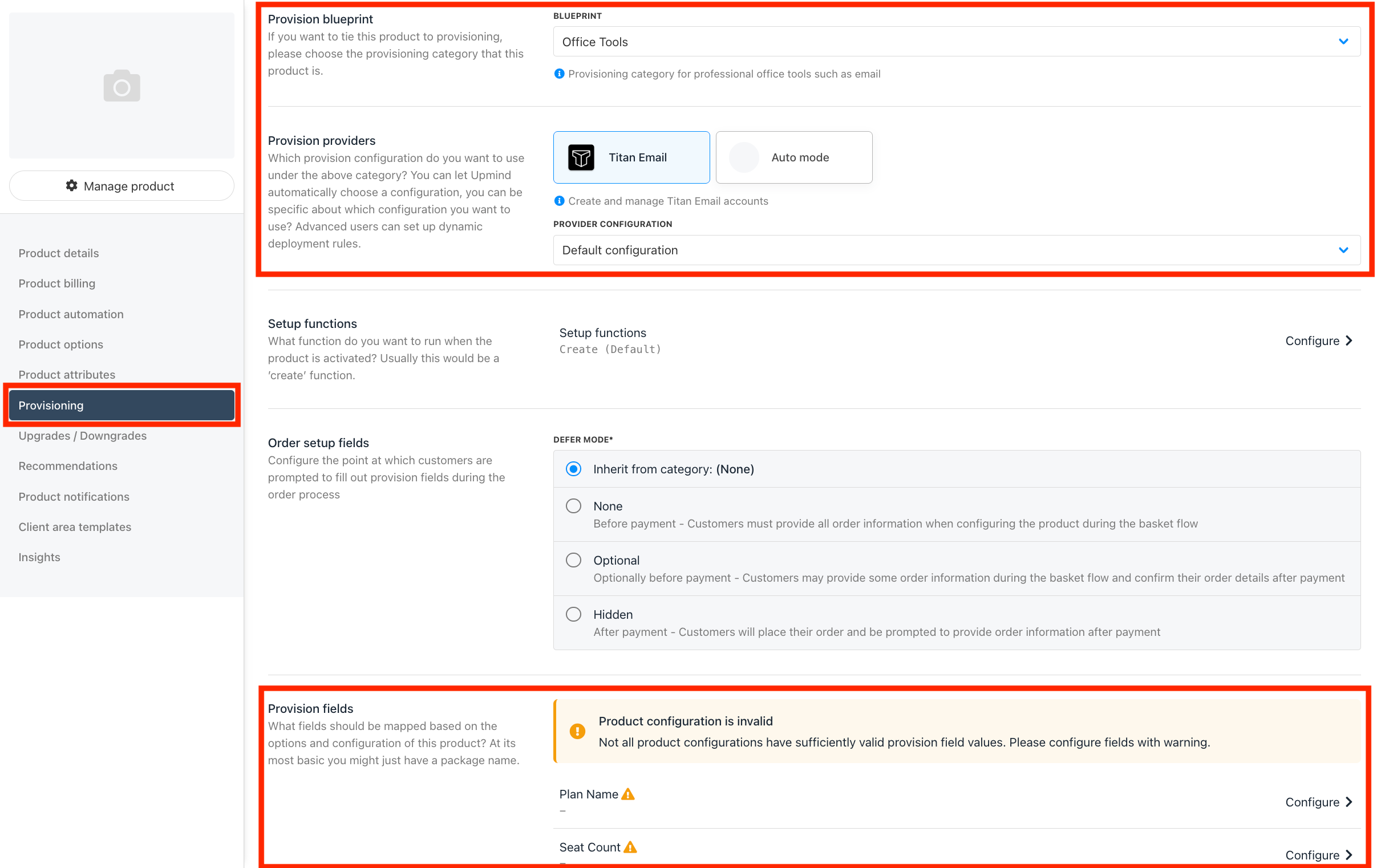1385x868 pixels.
Task: Click info icon beside provisioning category description
Action: [559, 74]
